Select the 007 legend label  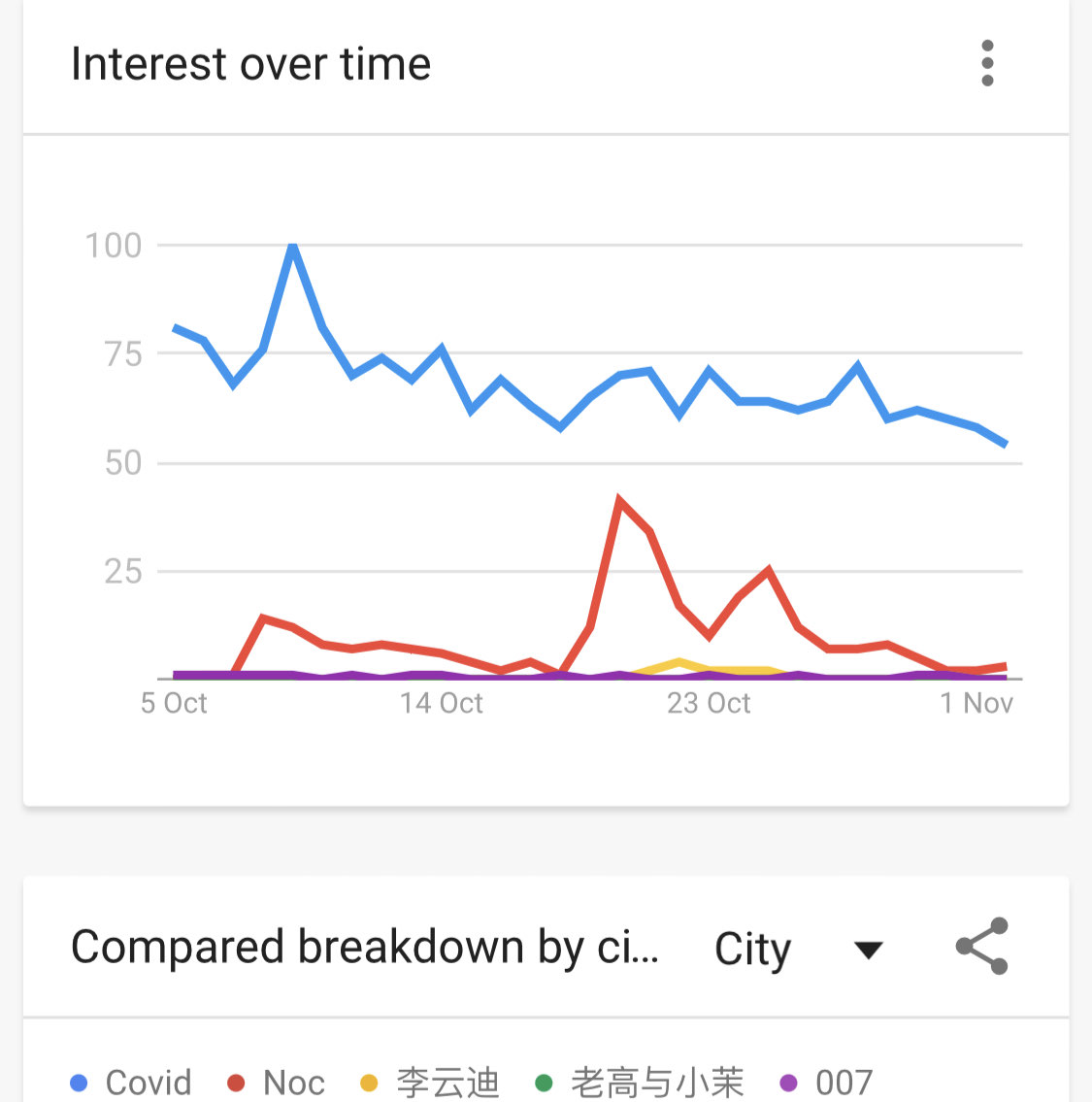pos(844,1083)
